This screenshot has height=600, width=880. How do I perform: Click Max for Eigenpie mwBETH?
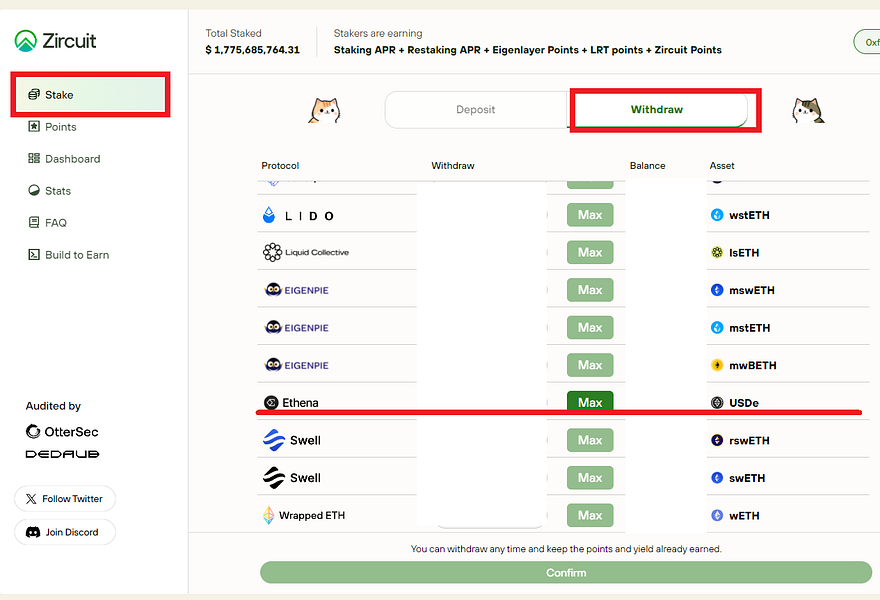[590, 365]
